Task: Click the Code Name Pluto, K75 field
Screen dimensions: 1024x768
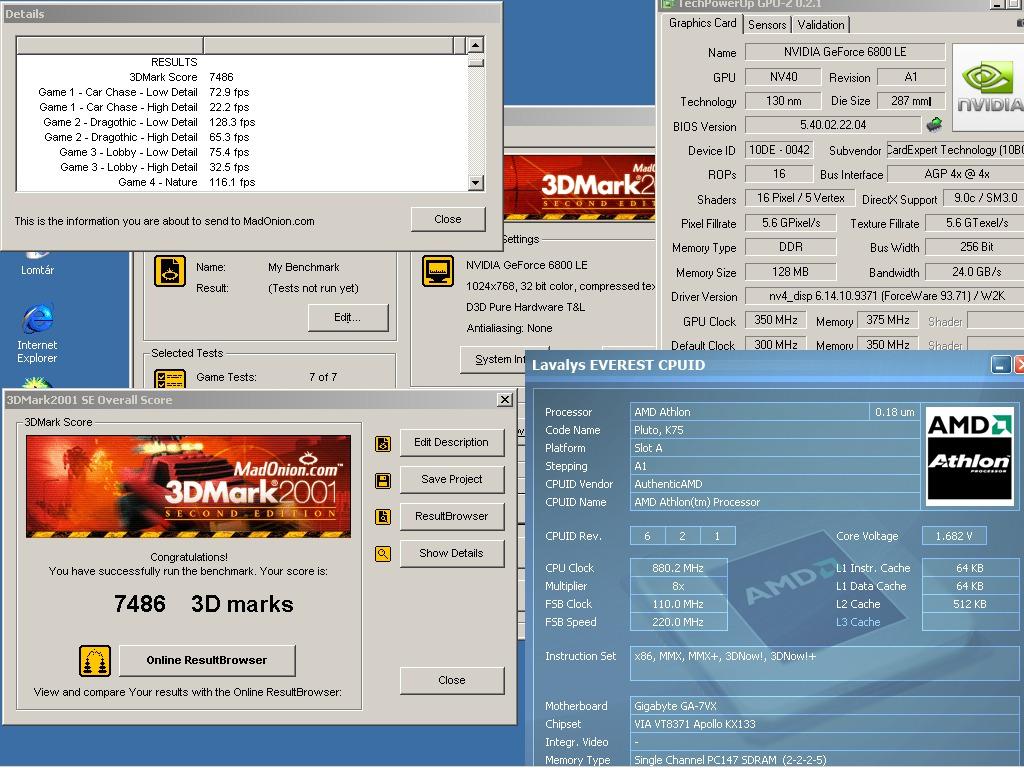Action: [775, 430]
